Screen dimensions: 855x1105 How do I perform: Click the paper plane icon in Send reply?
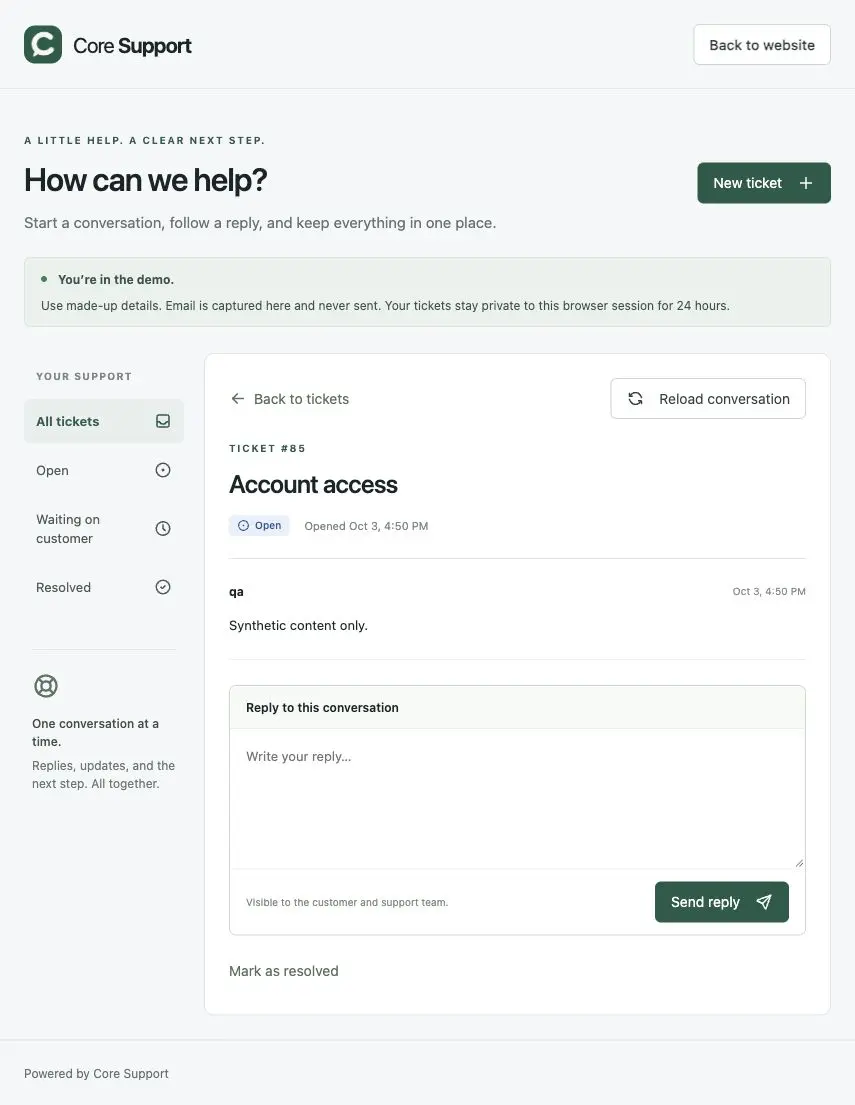pos(764,902)
